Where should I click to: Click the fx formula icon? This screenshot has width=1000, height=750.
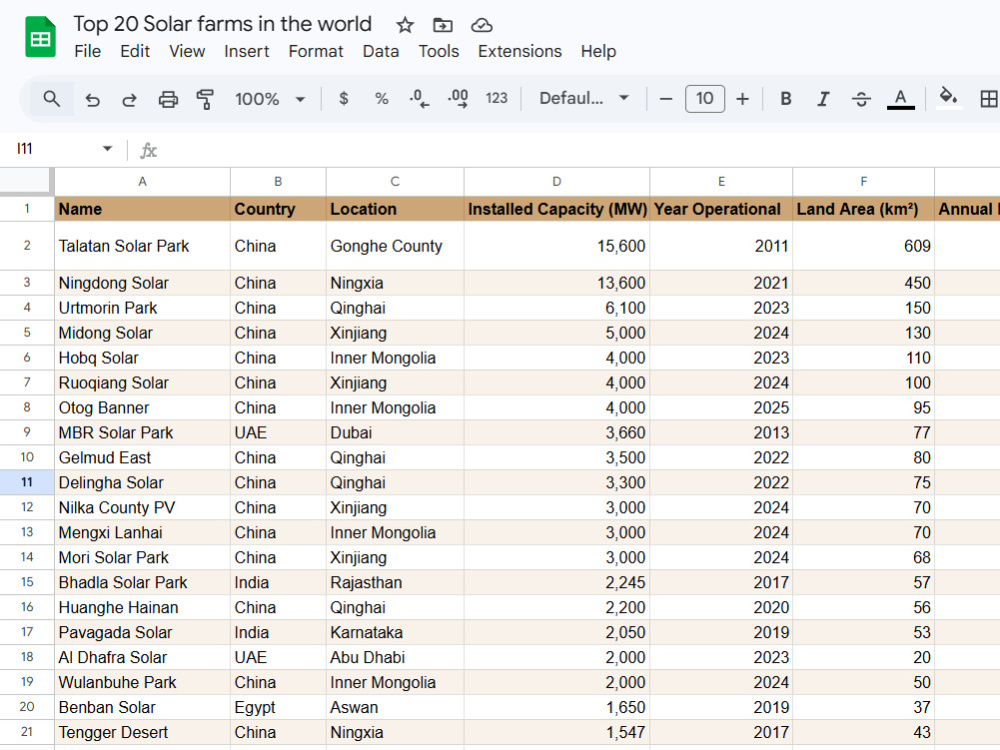(149, 150)
